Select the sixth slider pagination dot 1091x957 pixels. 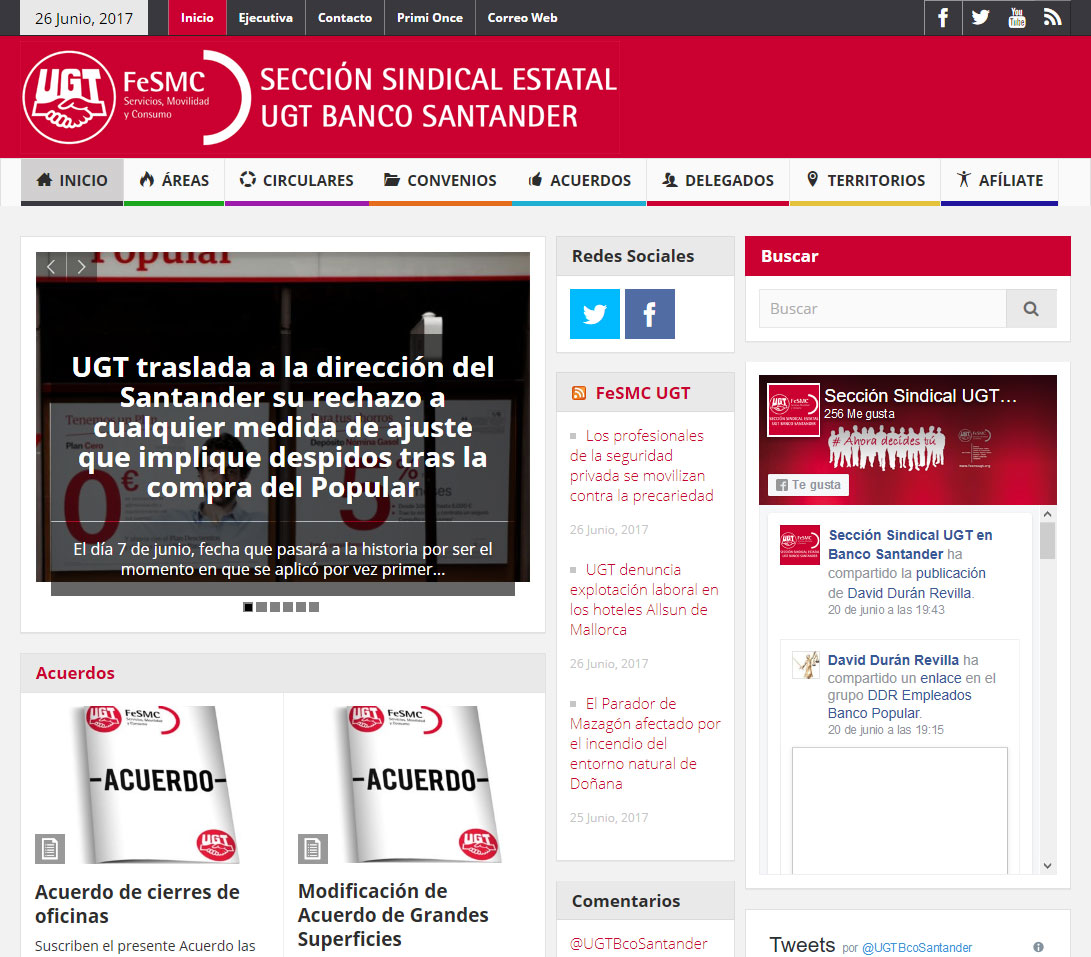(314, 607)
